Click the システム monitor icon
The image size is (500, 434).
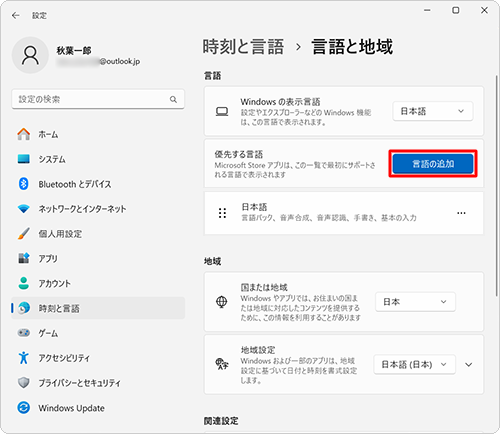(24, 159)
